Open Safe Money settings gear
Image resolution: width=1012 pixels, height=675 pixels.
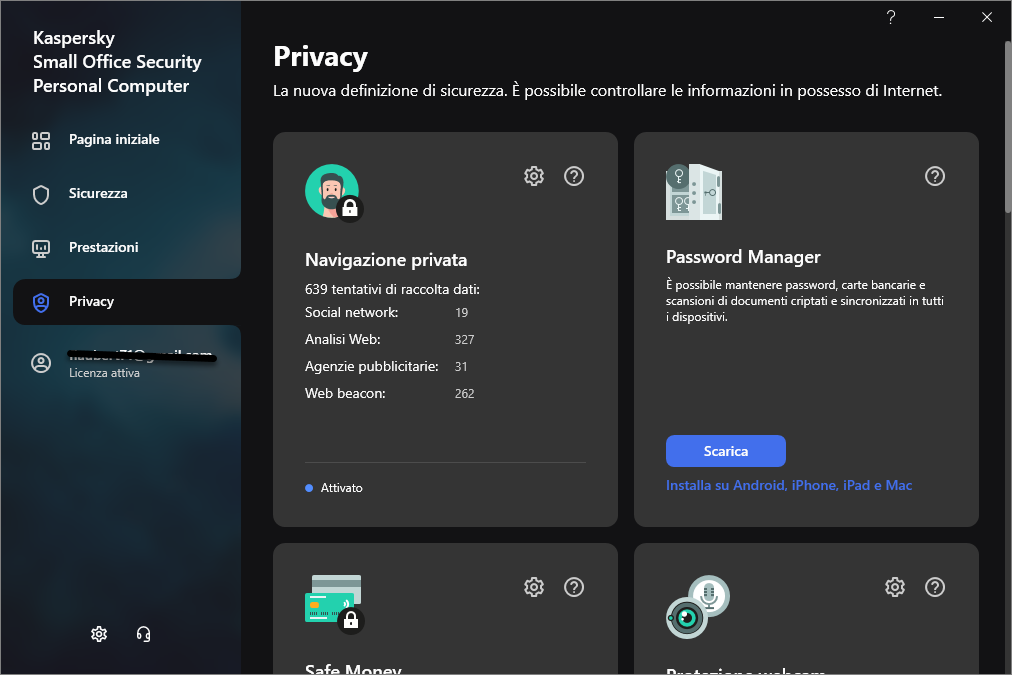pos(534,587)
